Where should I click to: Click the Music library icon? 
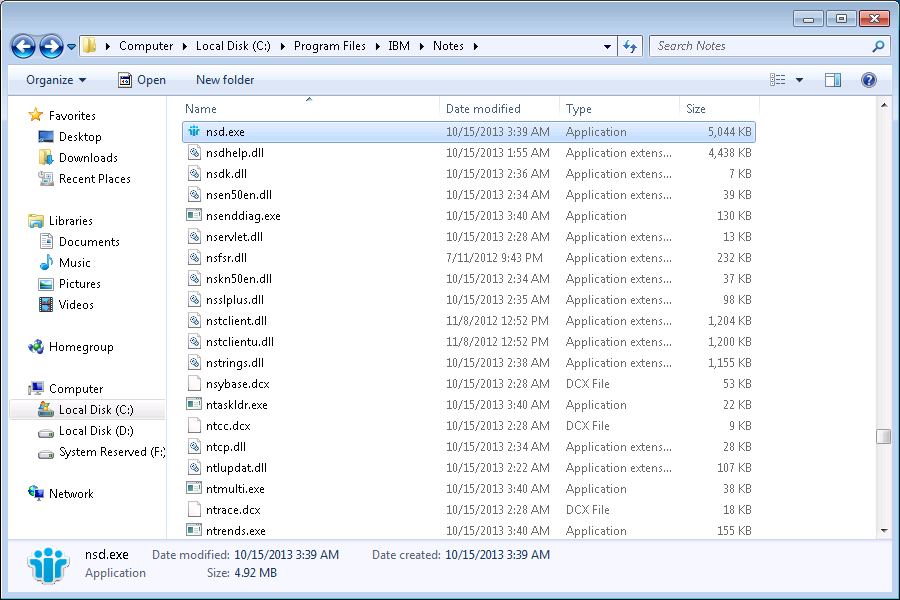click(46, 263)
